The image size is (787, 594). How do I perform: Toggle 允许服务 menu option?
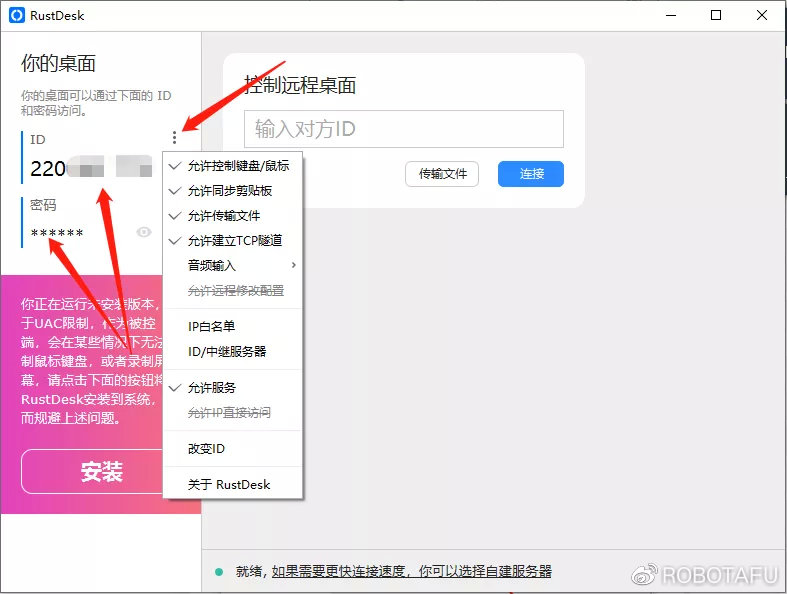tap(212, 388)
